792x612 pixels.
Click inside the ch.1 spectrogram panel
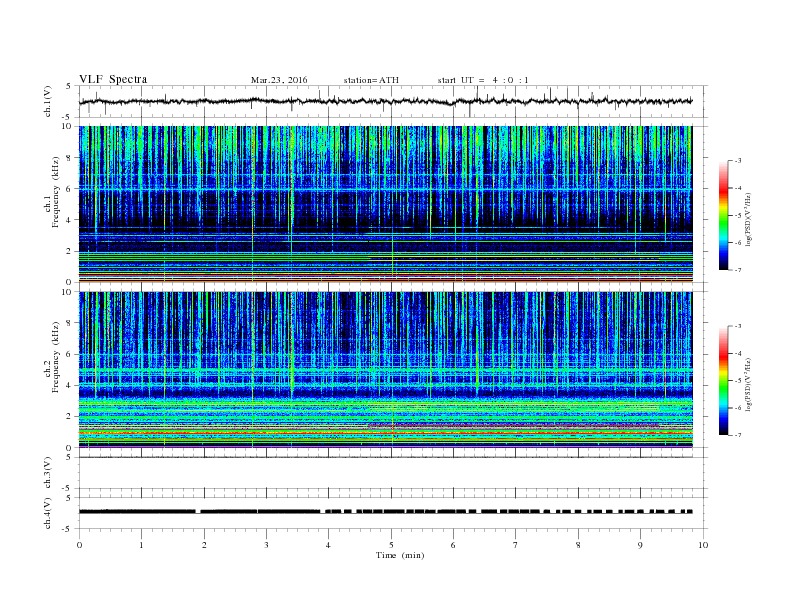(x=385, y=204)
